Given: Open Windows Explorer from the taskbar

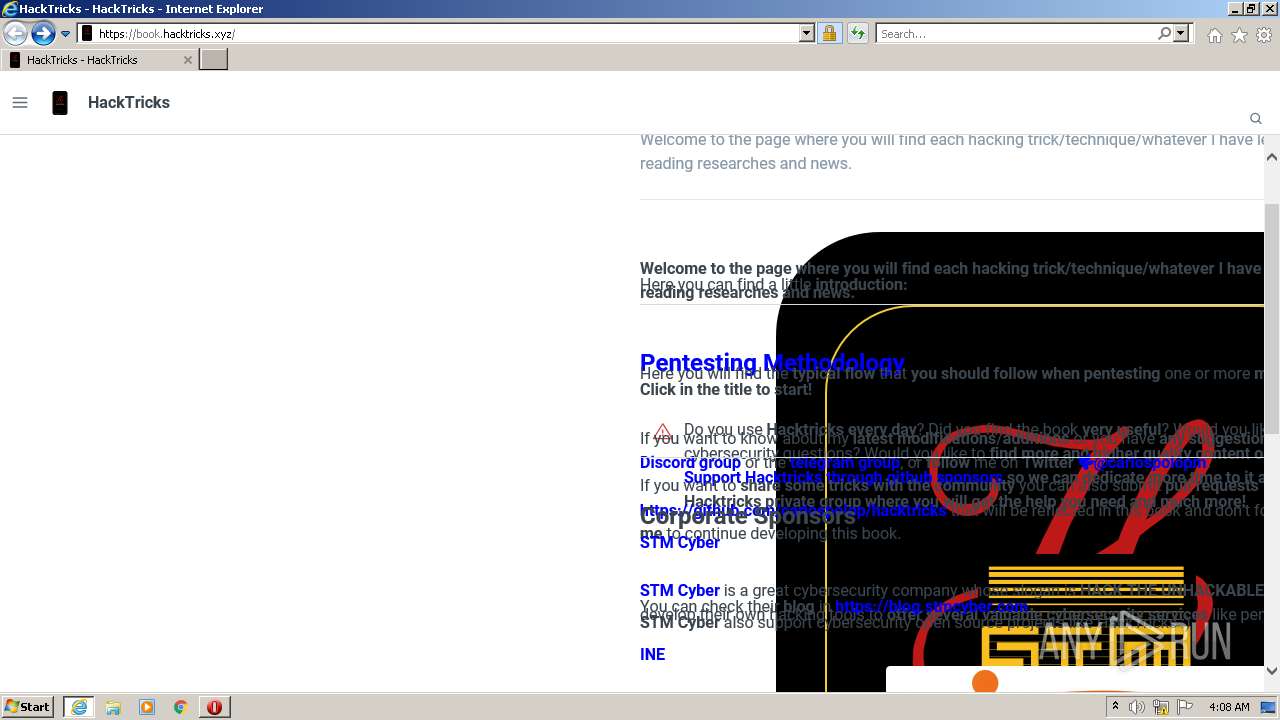Looking at the screenshot, I should pos(113,707).
